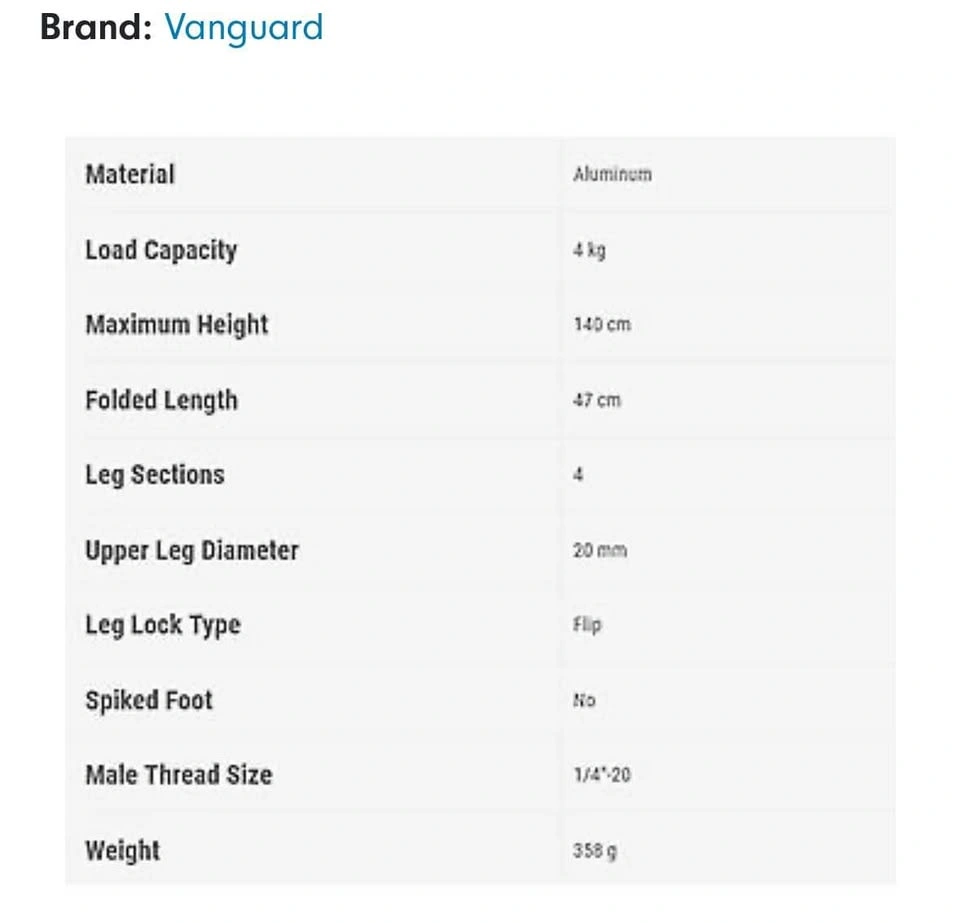The image size is (960, 923).
Task: Click the 47 cm folded value
Action: pos(597,400)
